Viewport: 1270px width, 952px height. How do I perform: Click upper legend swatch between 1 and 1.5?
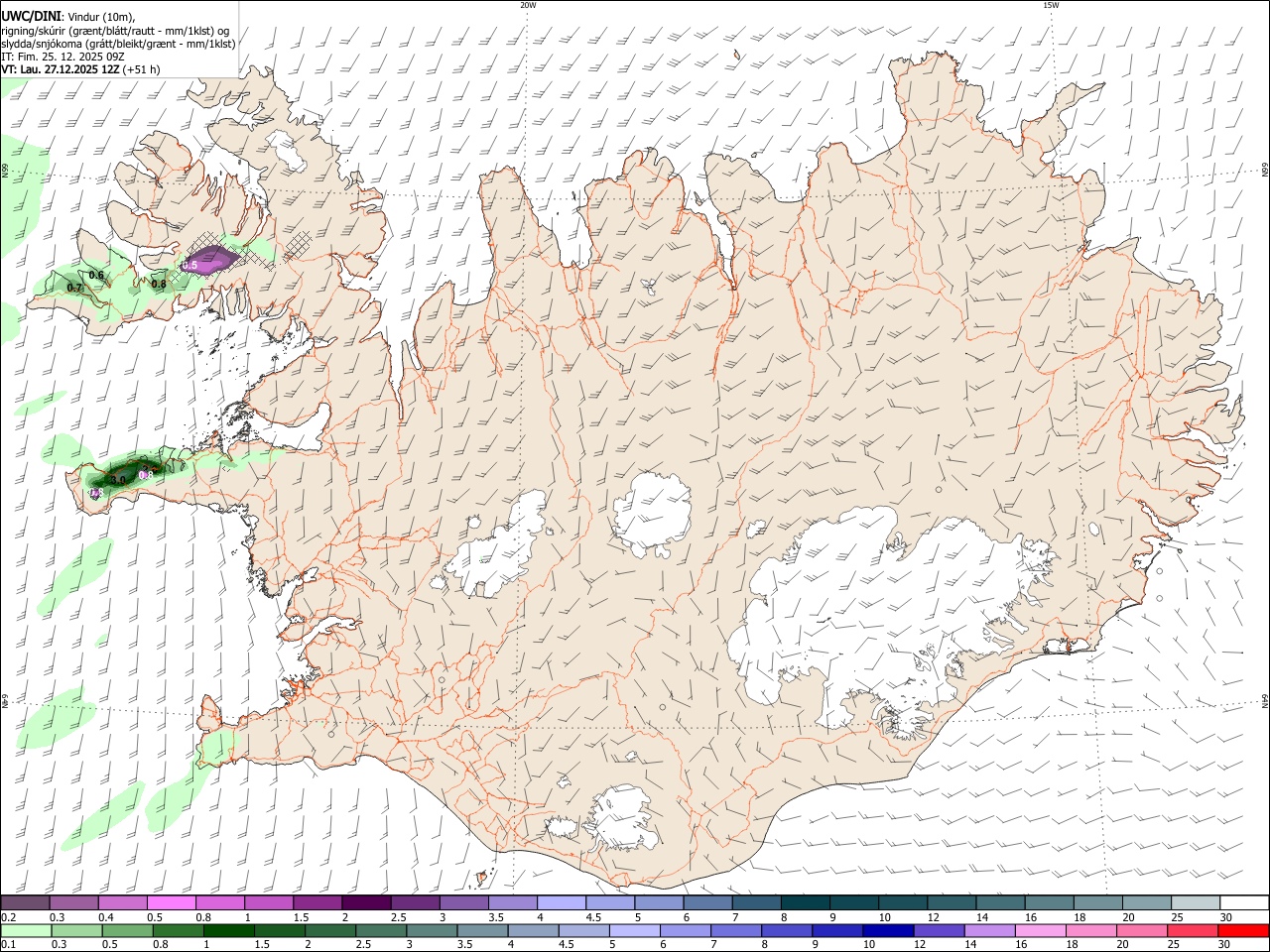click(269, 902)
